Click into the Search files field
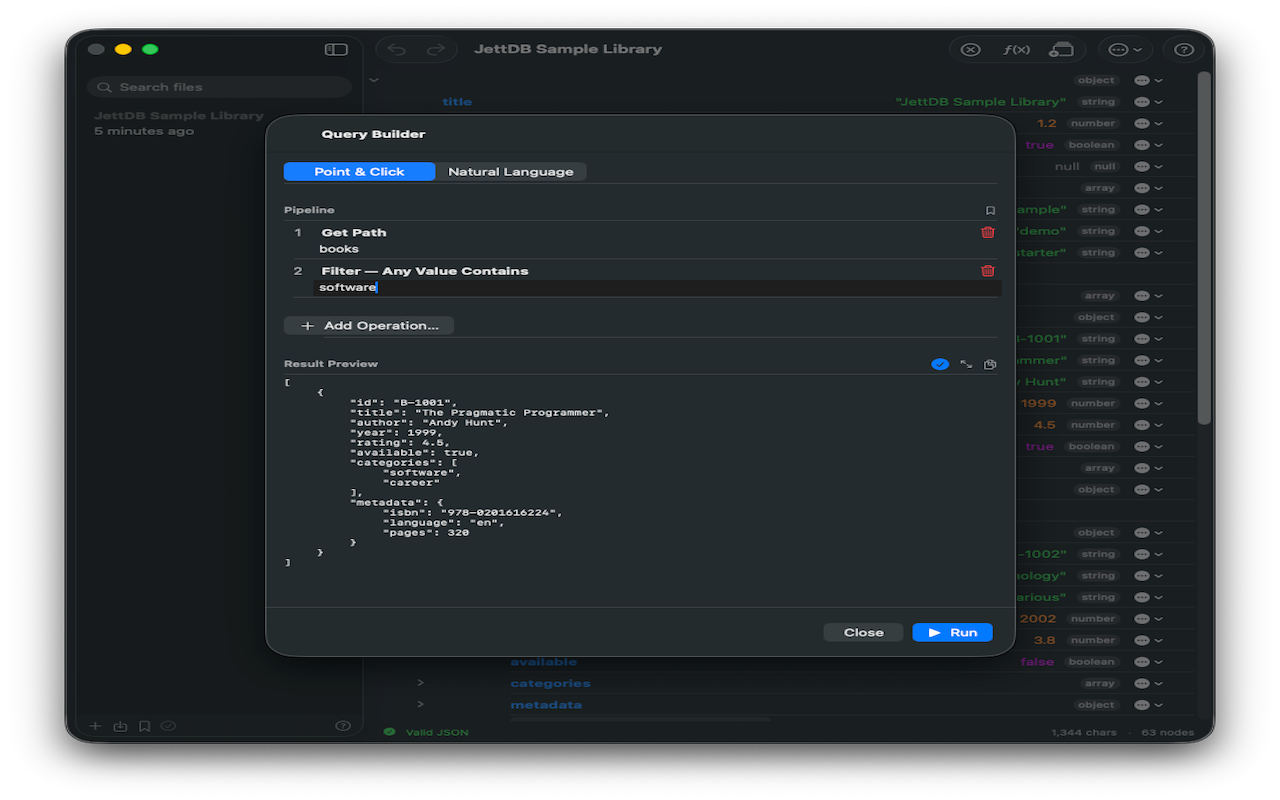 [219, 87]
